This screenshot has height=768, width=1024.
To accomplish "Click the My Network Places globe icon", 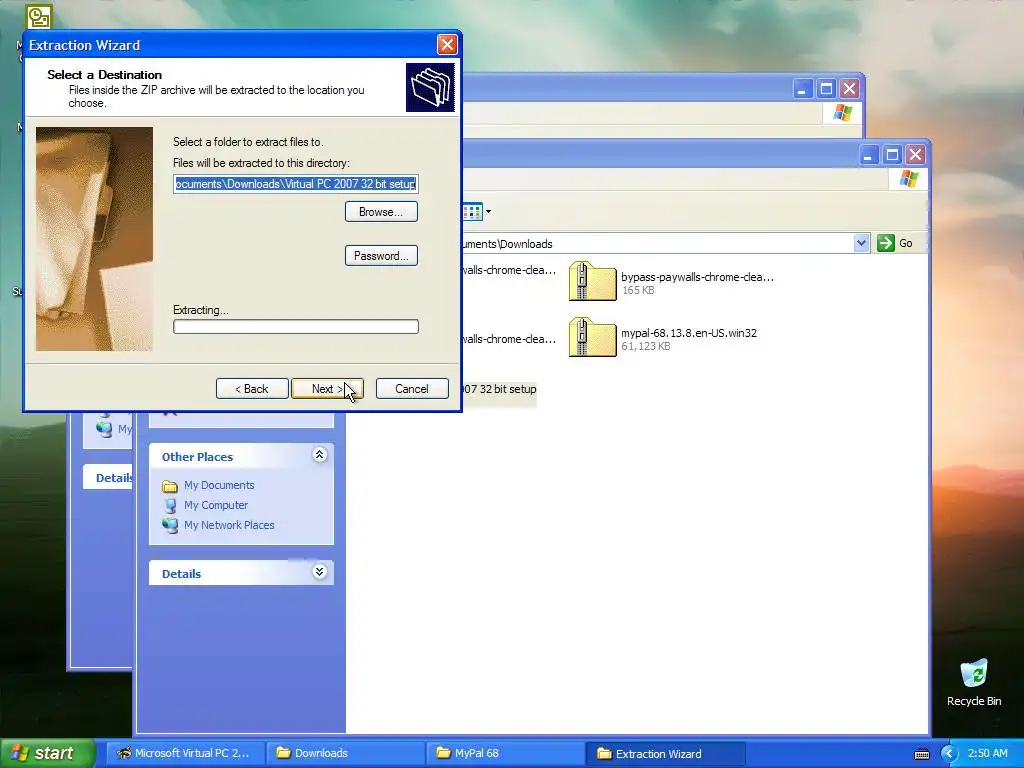I will point(170,525).
